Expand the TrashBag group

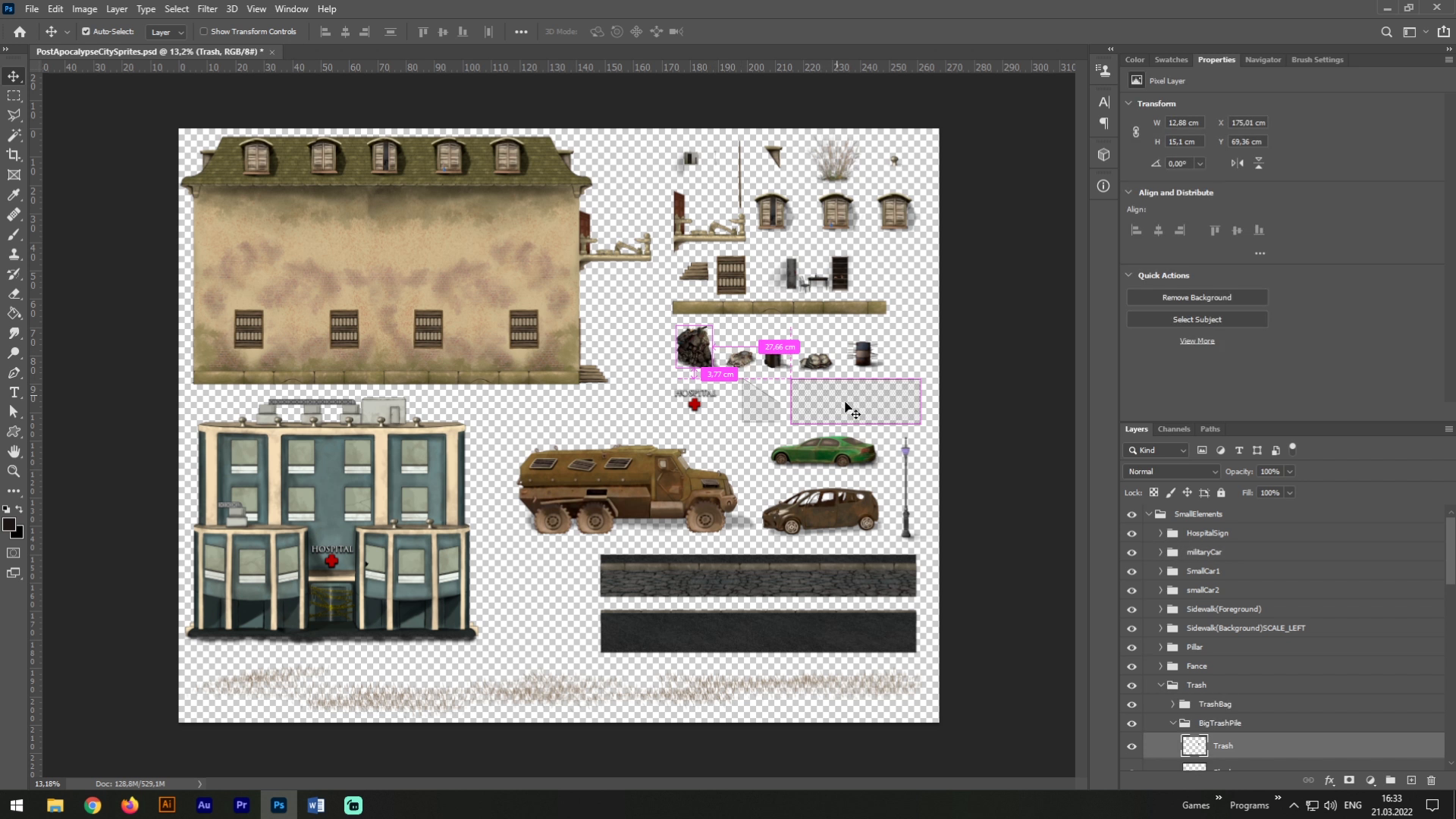coord(1172,704)
